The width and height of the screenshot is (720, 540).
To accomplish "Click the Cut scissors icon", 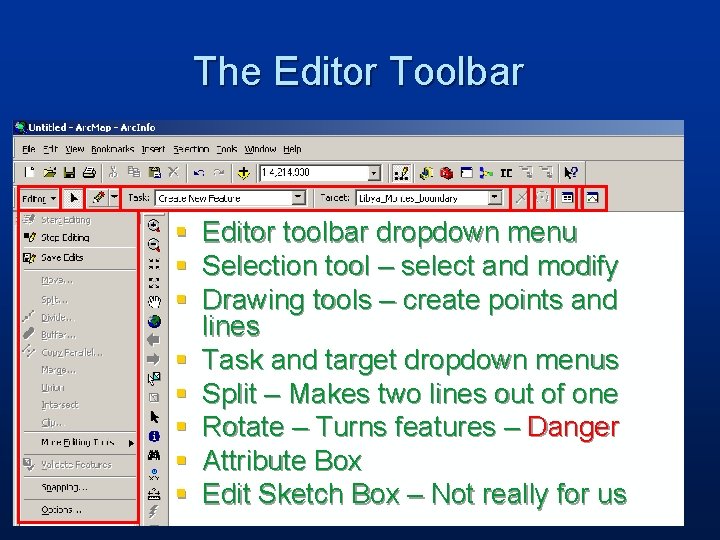I will pos(113,173).
